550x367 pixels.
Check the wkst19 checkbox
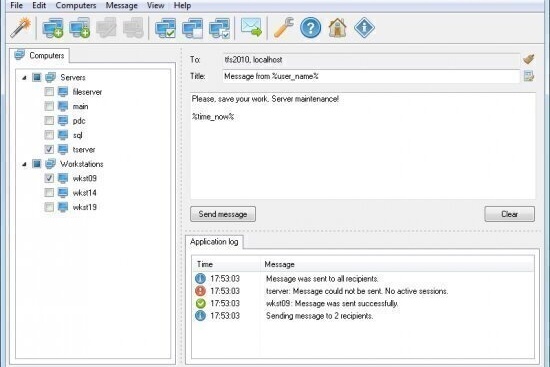click(49, 207)
